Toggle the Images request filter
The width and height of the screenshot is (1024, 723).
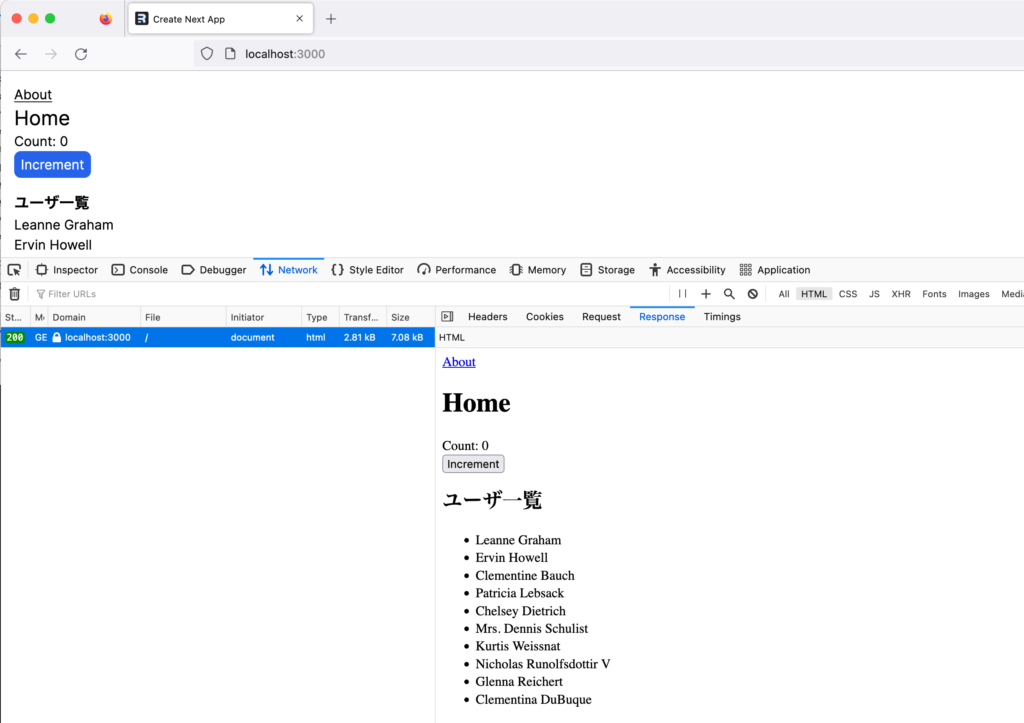tap(974, 294)
